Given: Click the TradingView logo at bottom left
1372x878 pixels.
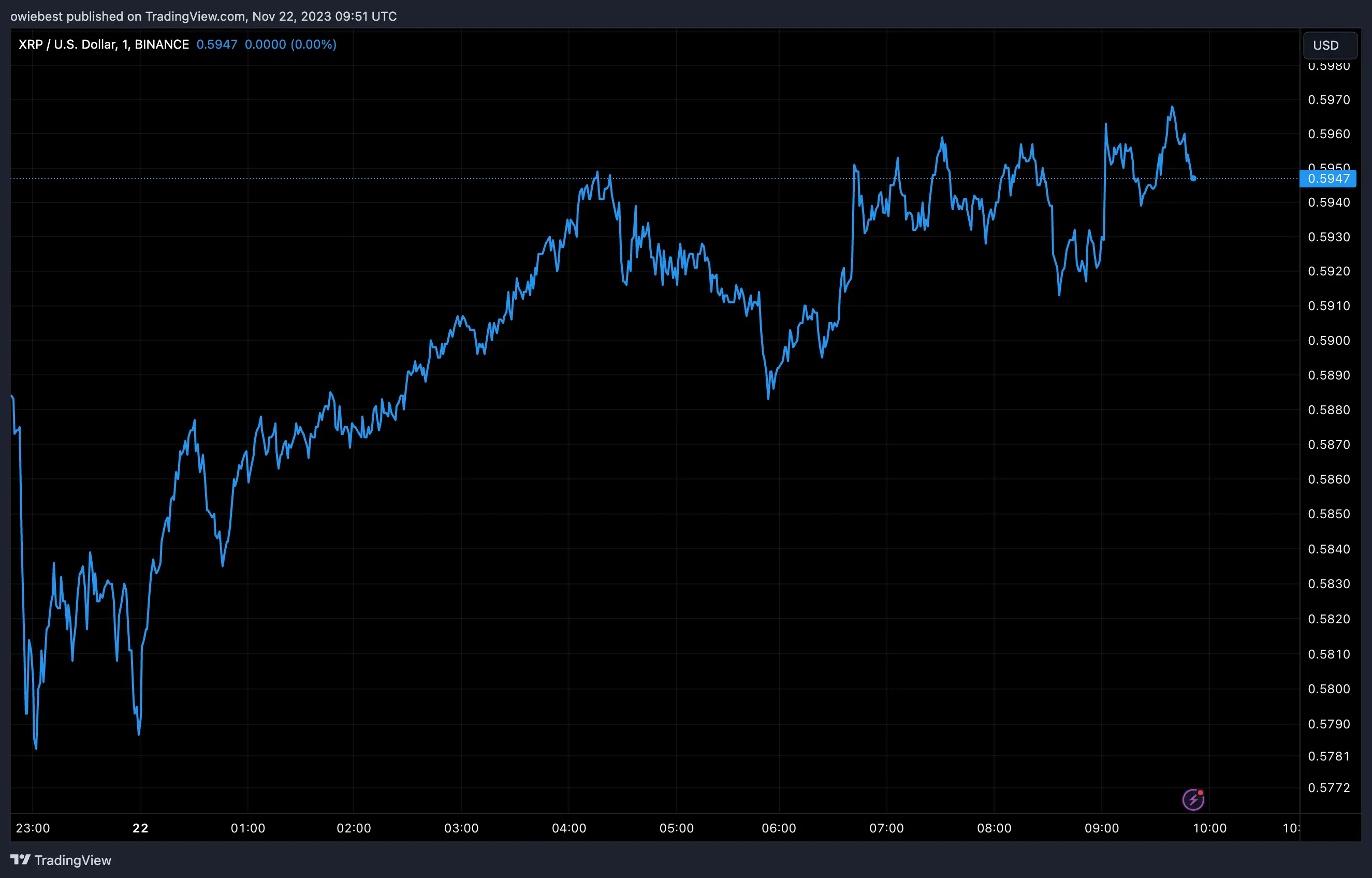Looking at the screenshot, I should tap(61, 860).
